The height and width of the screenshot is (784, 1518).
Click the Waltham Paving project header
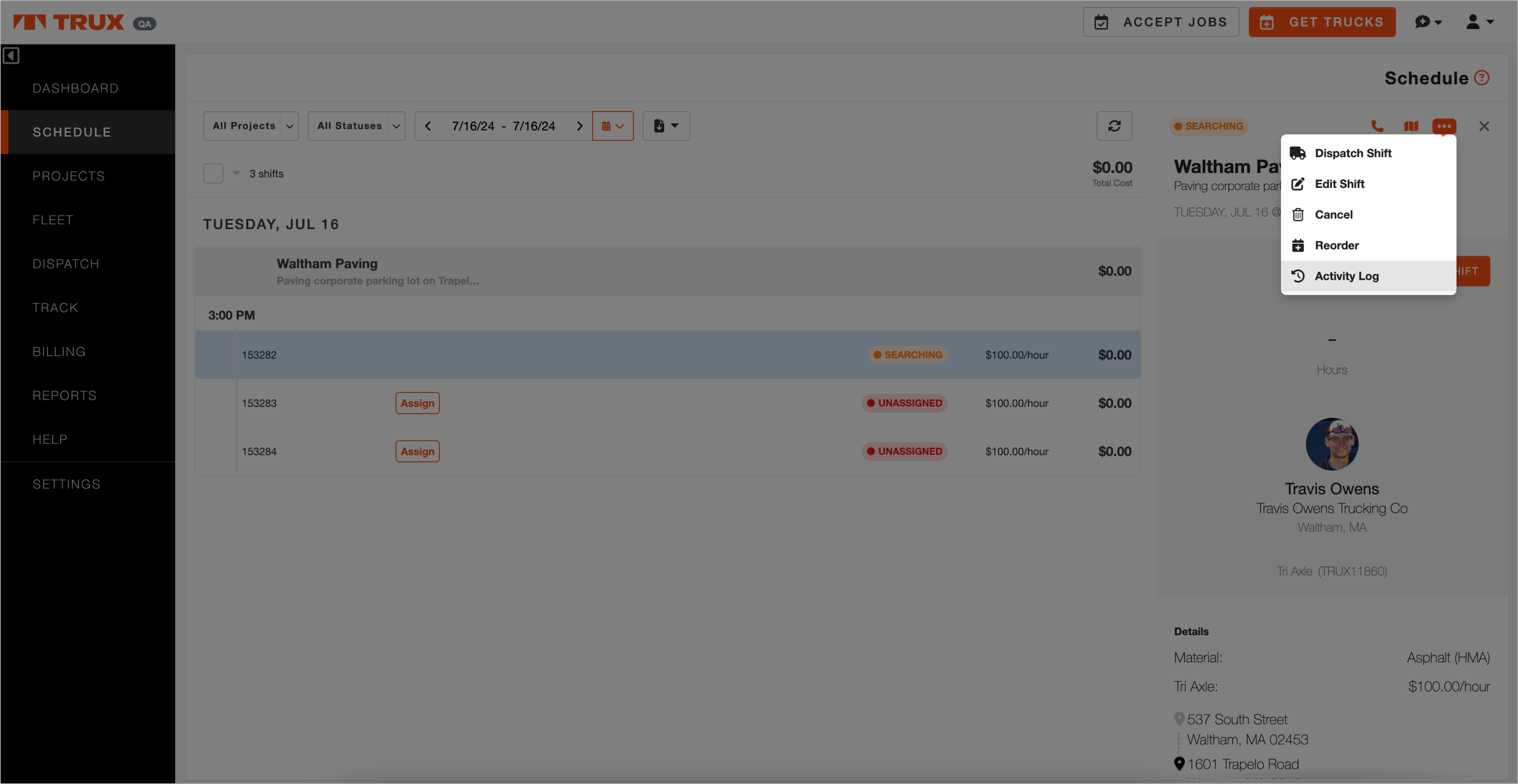(668, 271)
